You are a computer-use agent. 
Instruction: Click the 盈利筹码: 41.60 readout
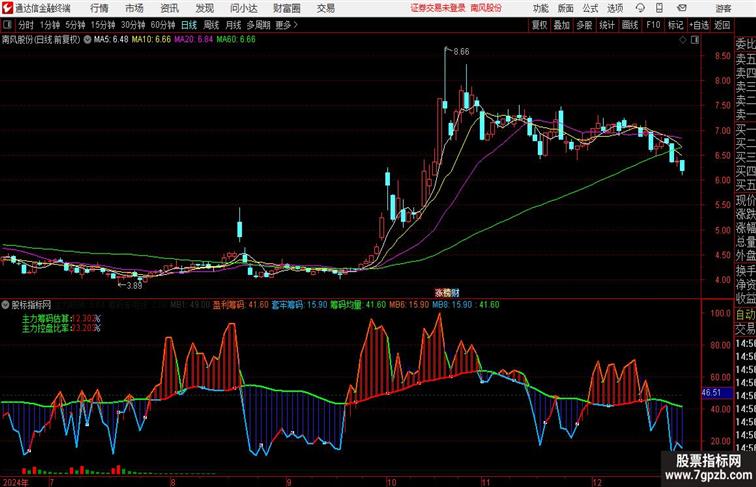click(x=241, y=305)
